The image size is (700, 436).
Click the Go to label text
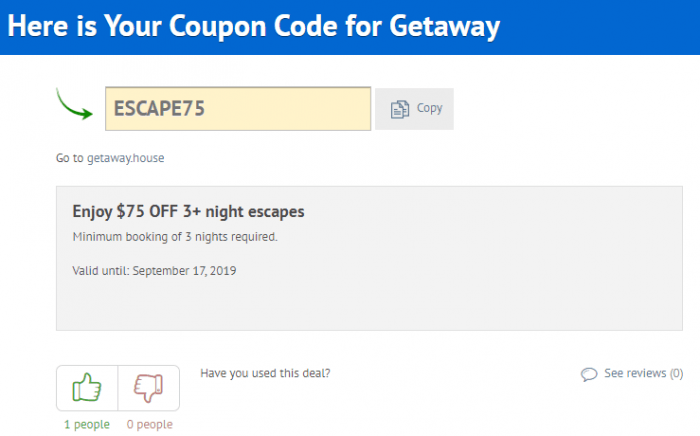coord(70,158)
